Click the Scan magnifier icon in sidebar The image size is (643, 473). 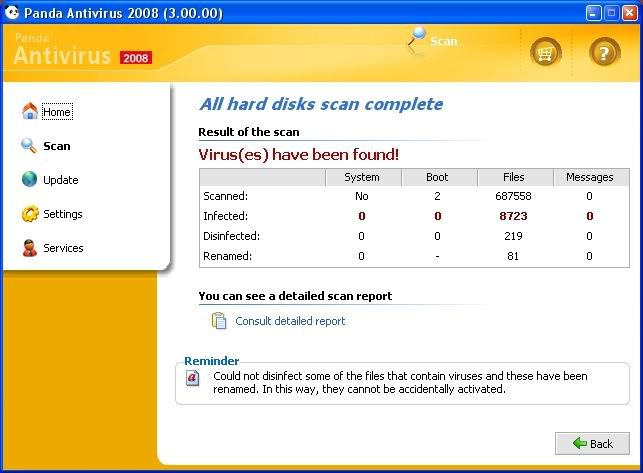[x=29, y=146]
